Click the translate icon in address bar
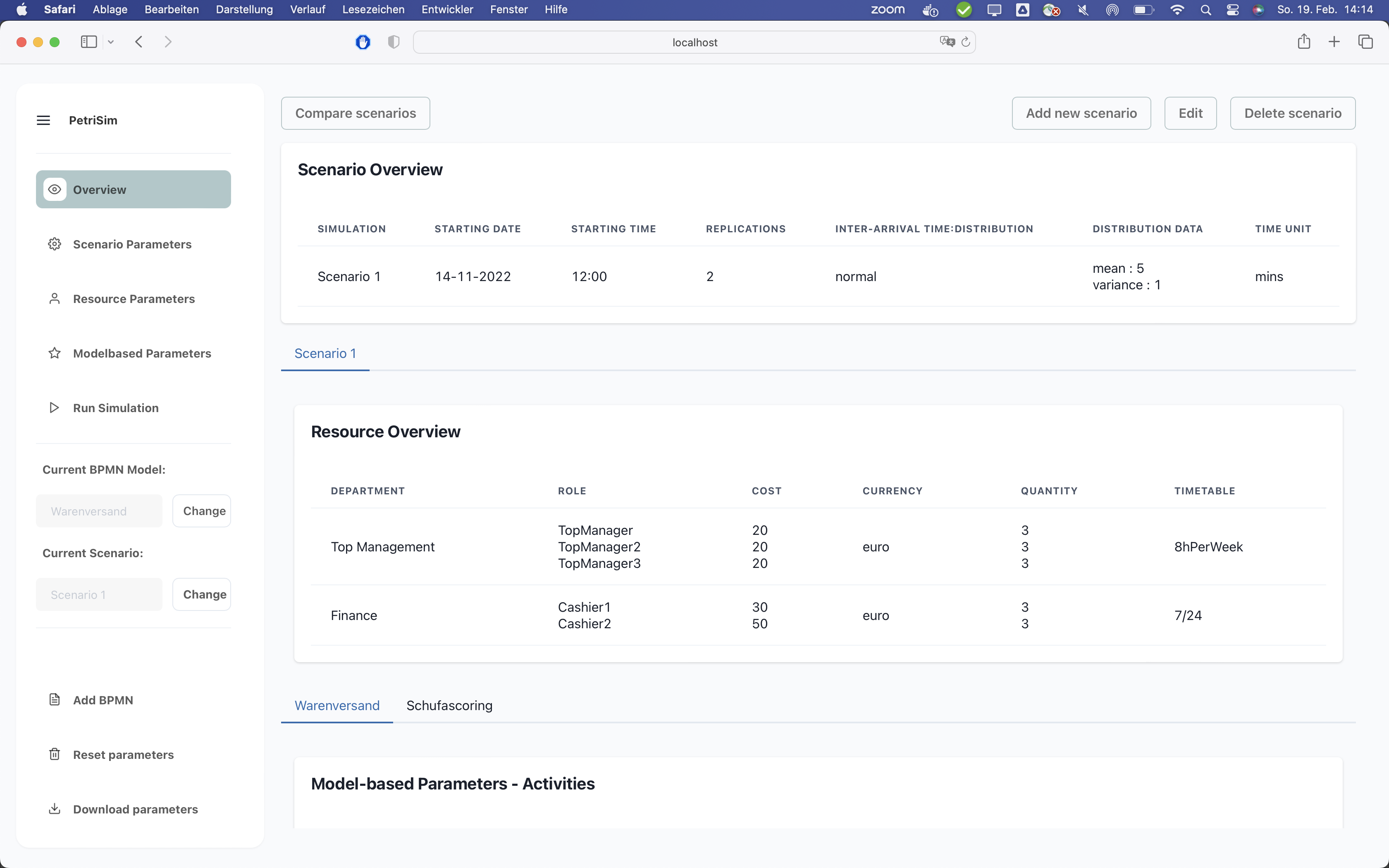The height and width of the screenshot is (868, 1389). [x=947, y=42]
